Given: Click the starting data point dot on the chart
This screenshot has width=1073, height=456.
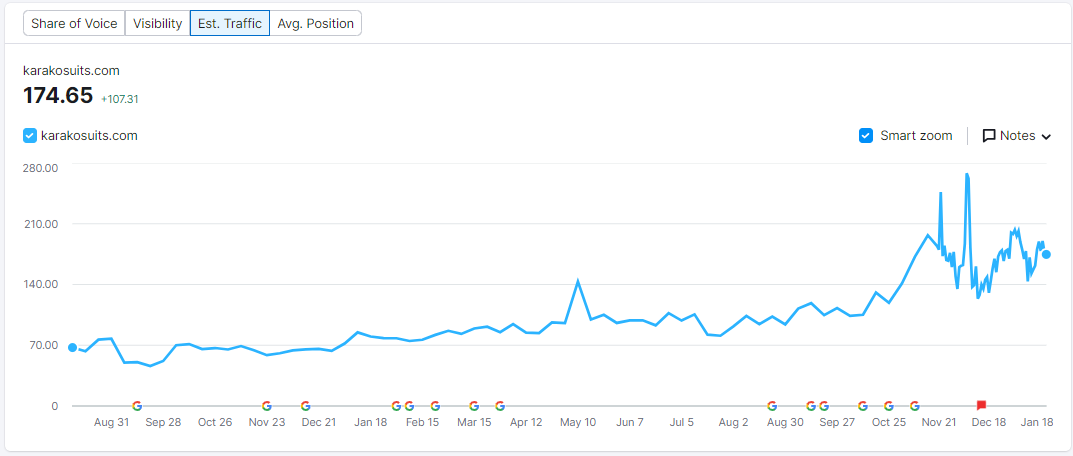Looking at the screenshot, I should tap(73, 347).
